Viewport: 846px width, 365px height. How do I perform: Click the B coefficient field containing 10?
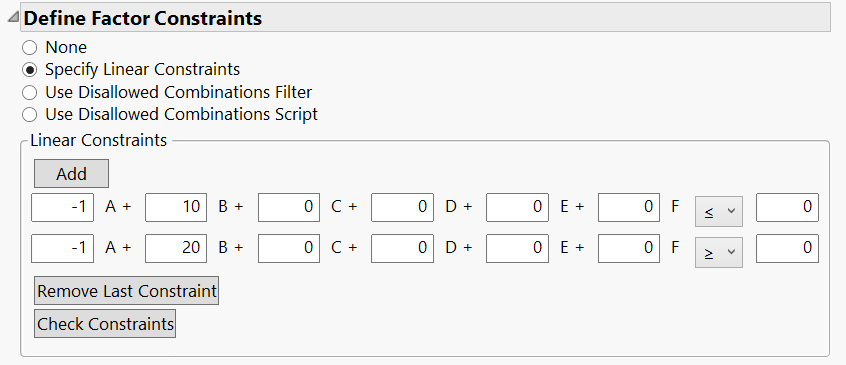click(176, 207)
